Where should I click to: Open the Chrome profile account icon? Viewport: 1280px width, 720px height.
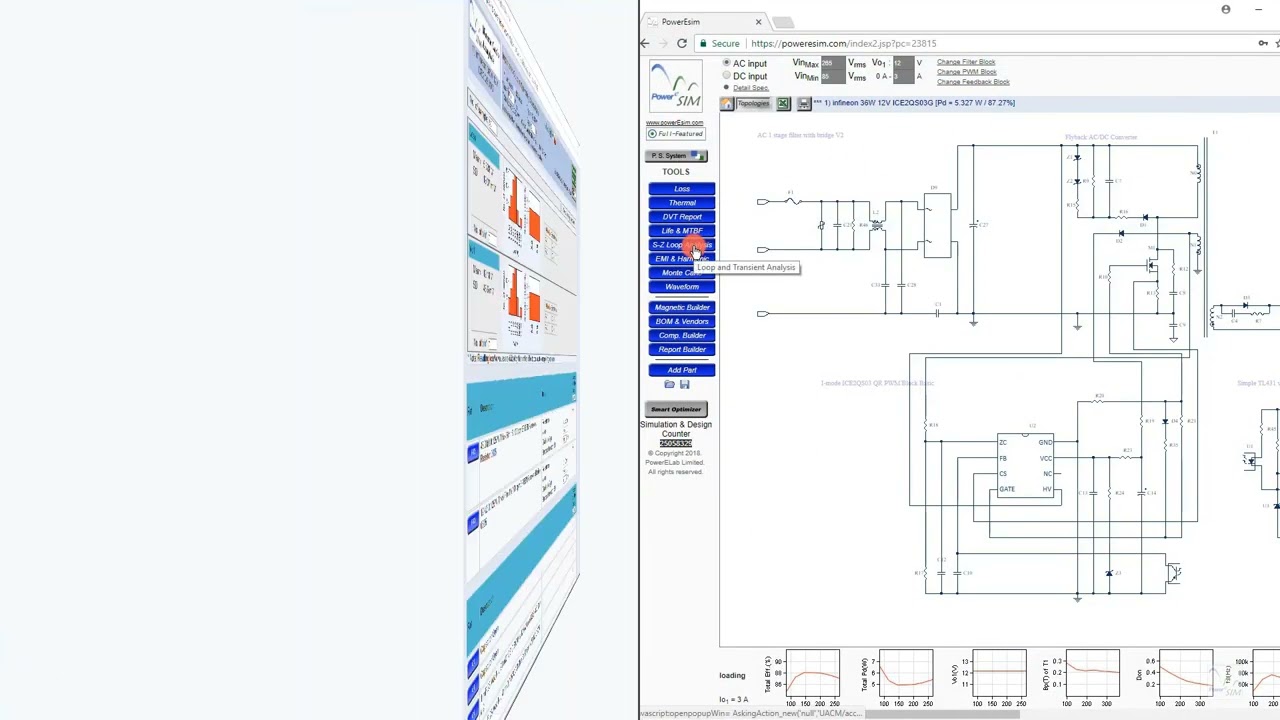(x=1226, y=9)
